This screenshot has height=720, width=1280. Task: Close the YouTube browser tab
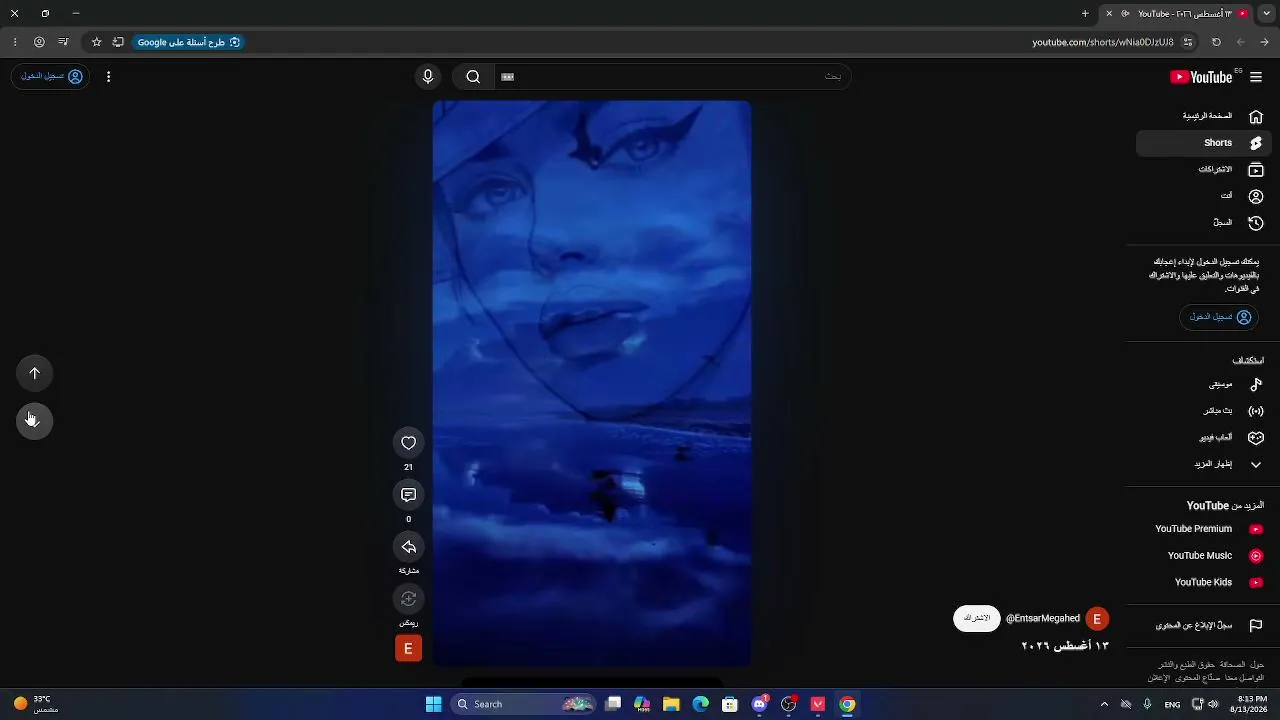click(x=1109, y=14)
